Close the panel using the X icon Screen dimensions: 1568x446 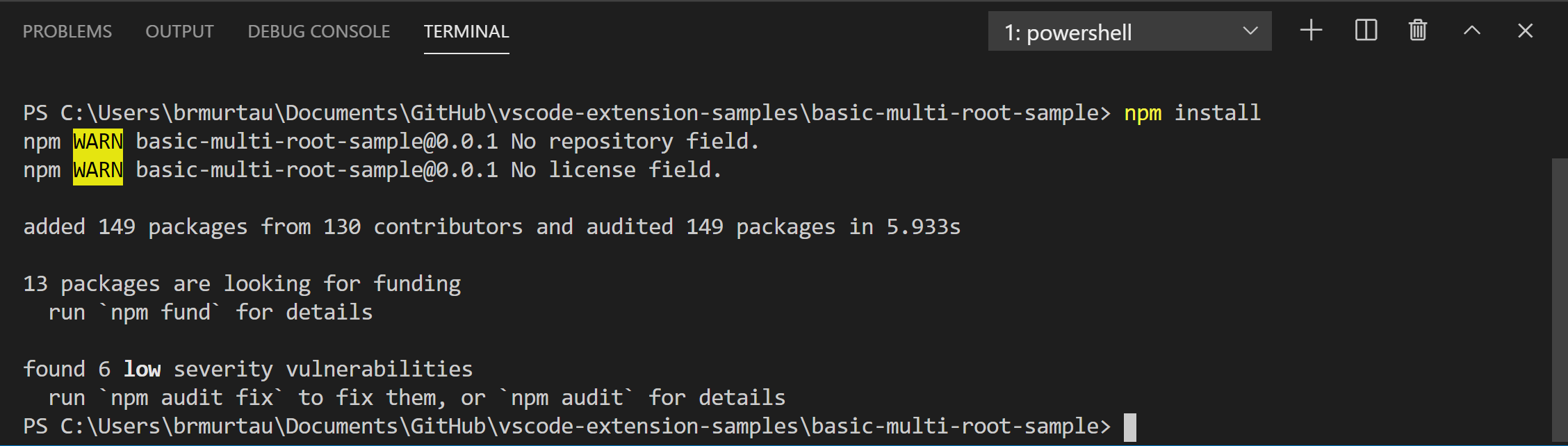pyautogui.click(x=1525, y=31)
